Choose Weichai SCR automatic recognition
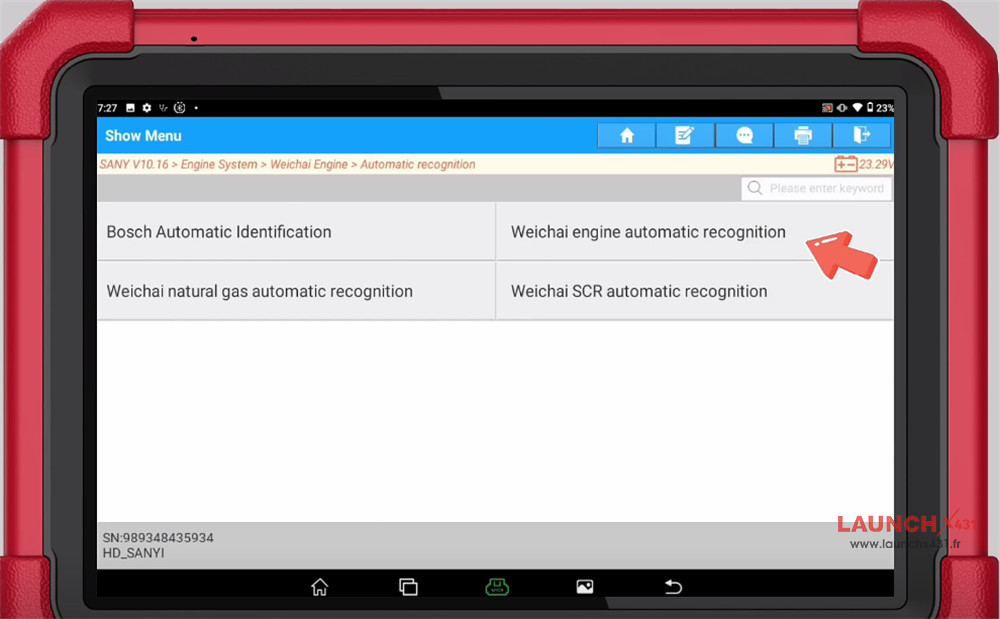 point(639,291)
